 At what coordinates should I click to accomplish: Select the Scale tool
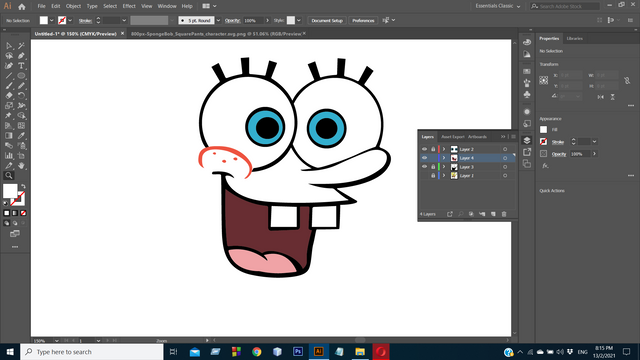point(9,106)
